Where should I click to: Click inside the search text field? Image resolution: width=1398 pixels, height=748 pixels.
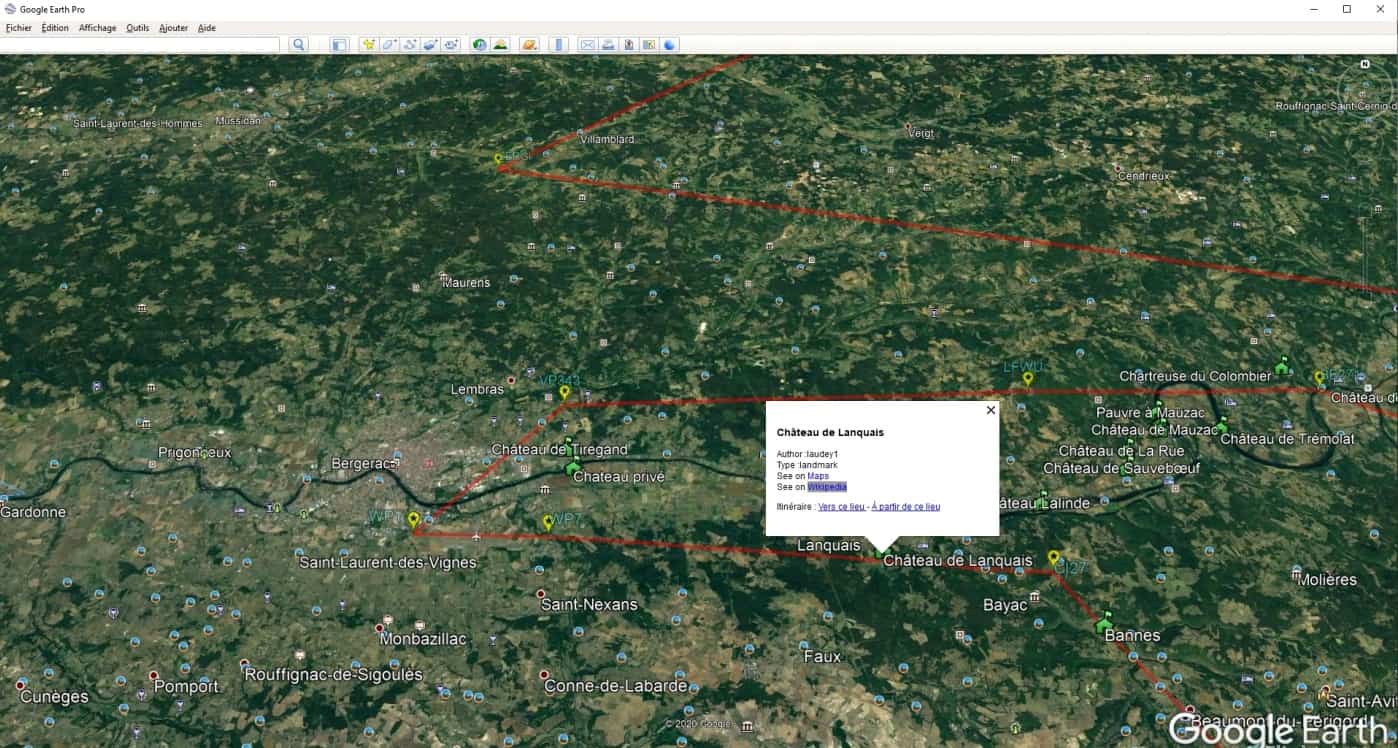[140, 45]
